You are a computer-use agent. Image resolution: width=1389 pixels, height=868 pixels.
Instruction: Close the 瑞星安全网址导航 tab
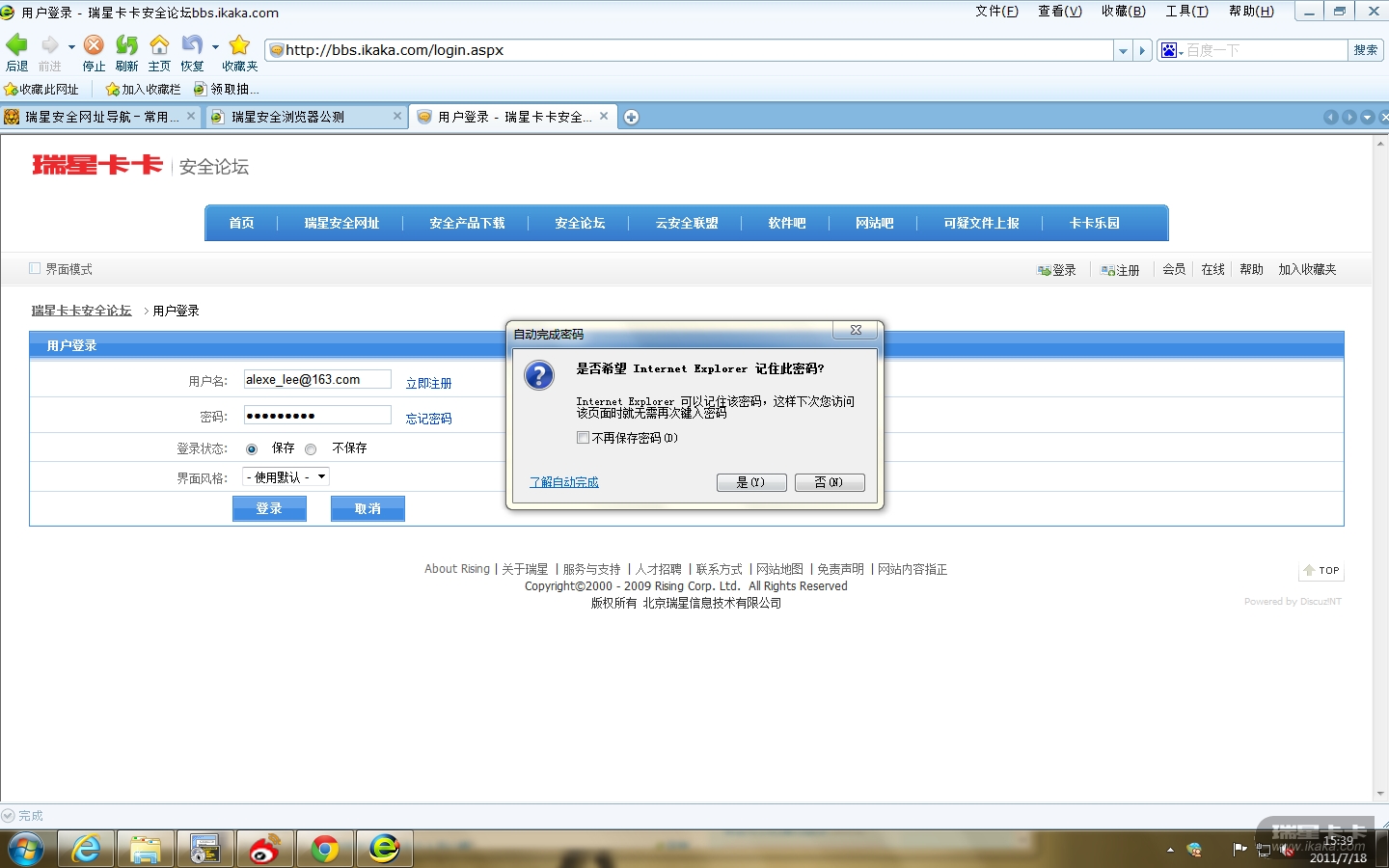click(x=191, y=116)
